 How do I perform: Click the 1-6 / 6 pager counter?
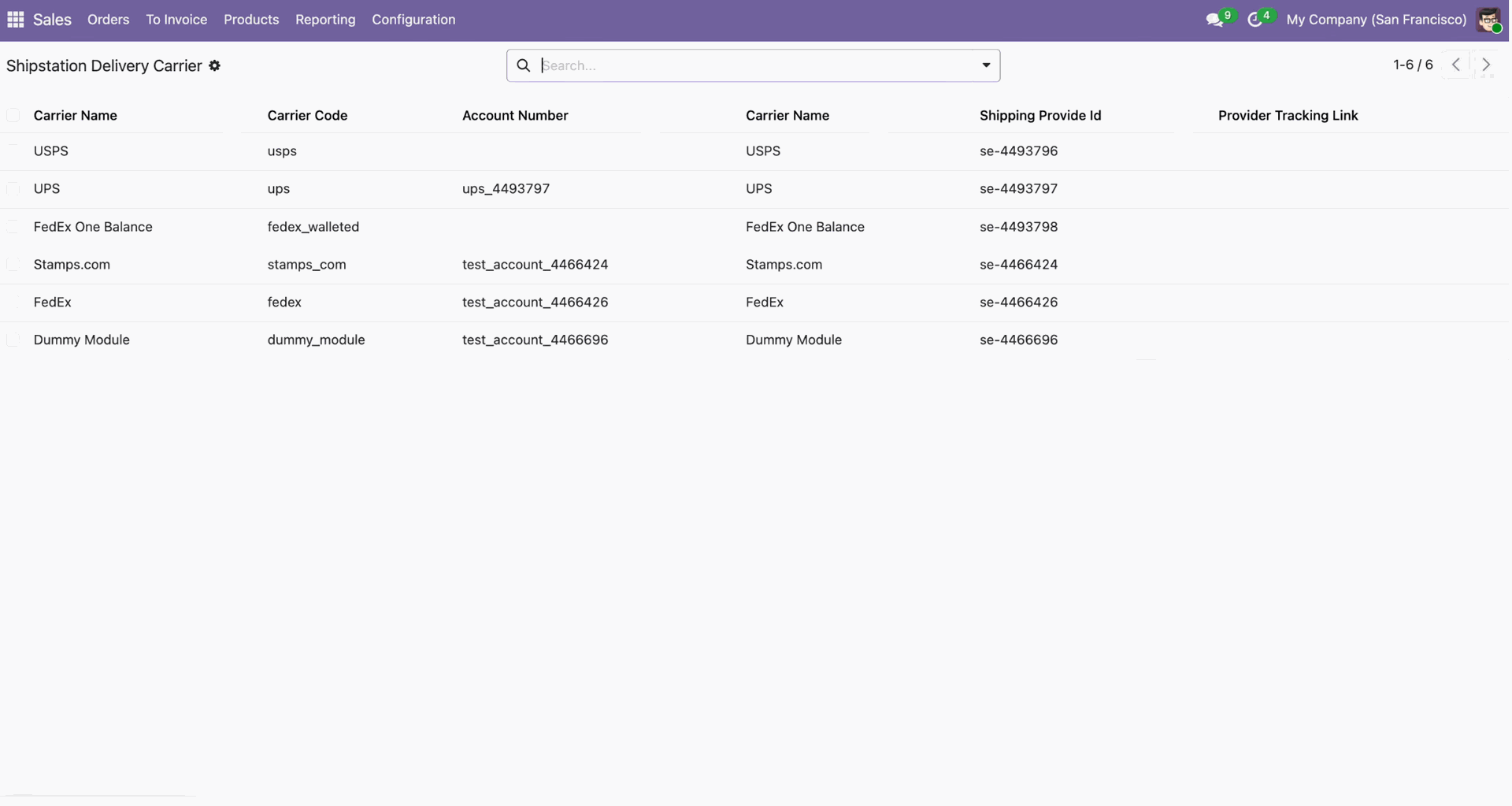coord(1413,65)
